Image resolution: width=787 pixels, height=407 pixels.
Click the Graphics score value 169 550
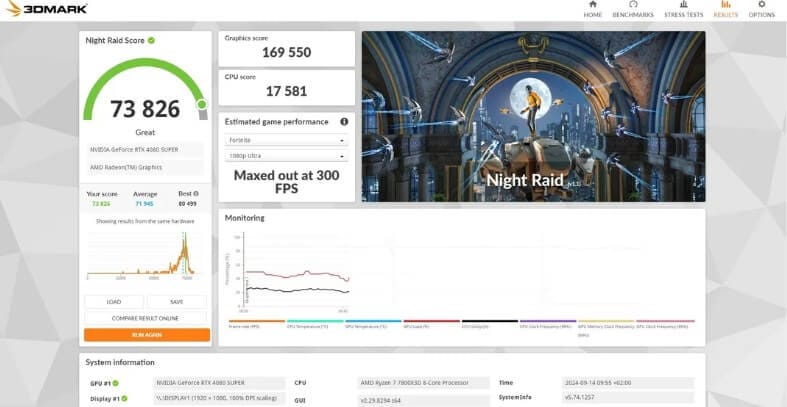click(287, 52)
